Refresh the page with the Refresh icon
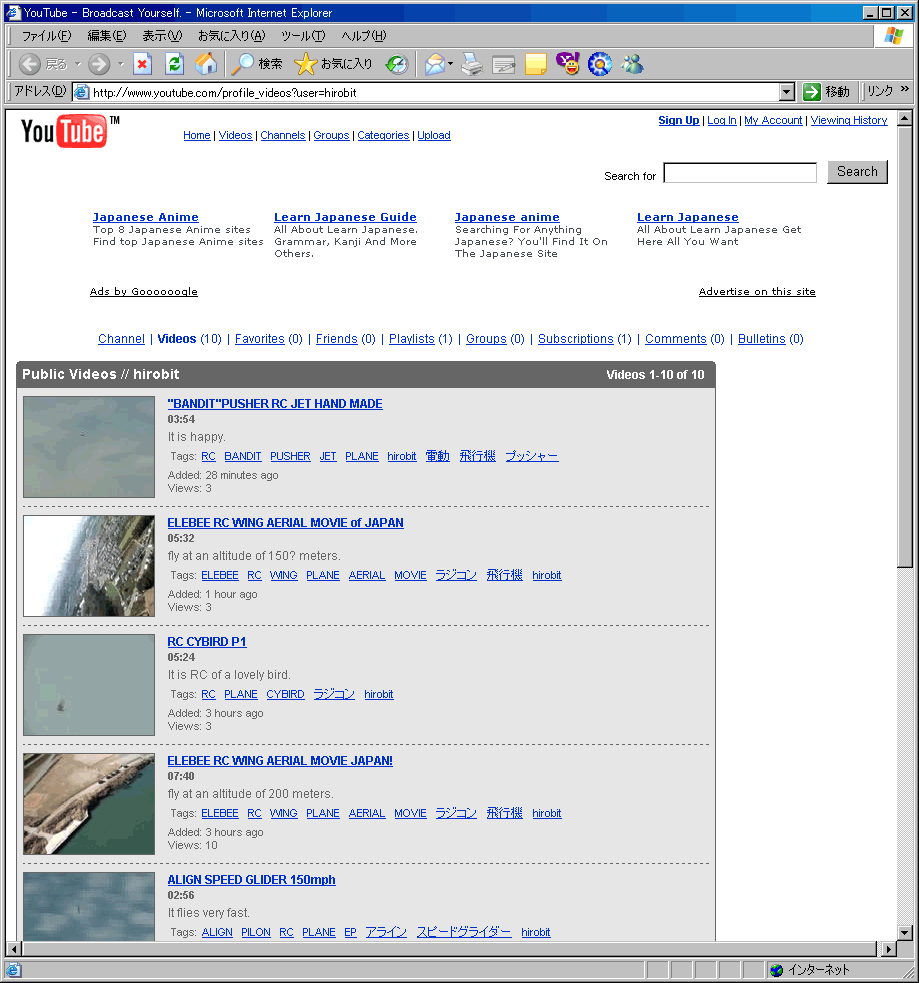This screenshot has width=919, height=983. pyautogui.click(x=174, y=64)
